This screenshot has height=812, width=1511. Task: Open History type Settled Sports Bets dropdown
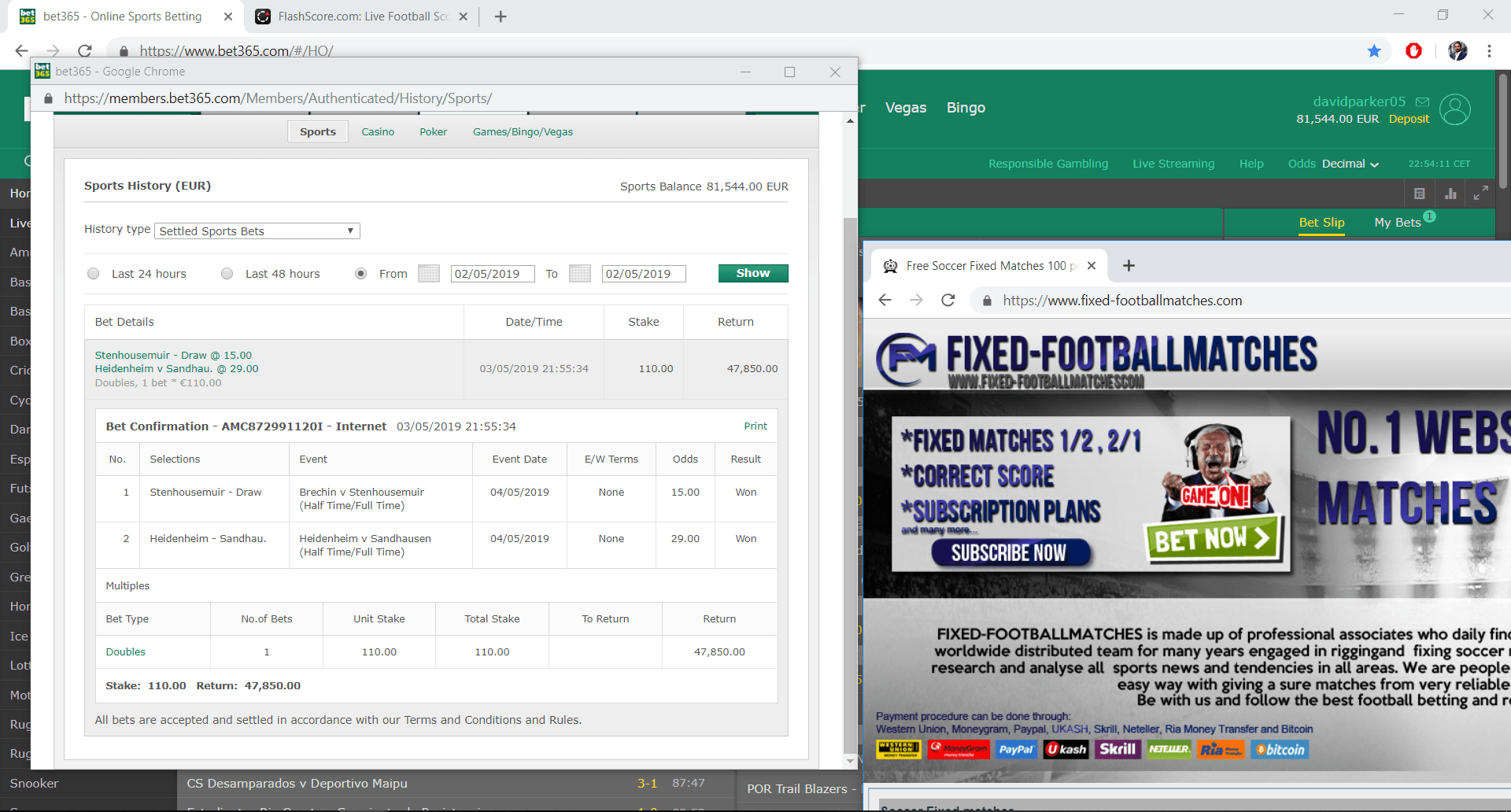coord(257,231)
